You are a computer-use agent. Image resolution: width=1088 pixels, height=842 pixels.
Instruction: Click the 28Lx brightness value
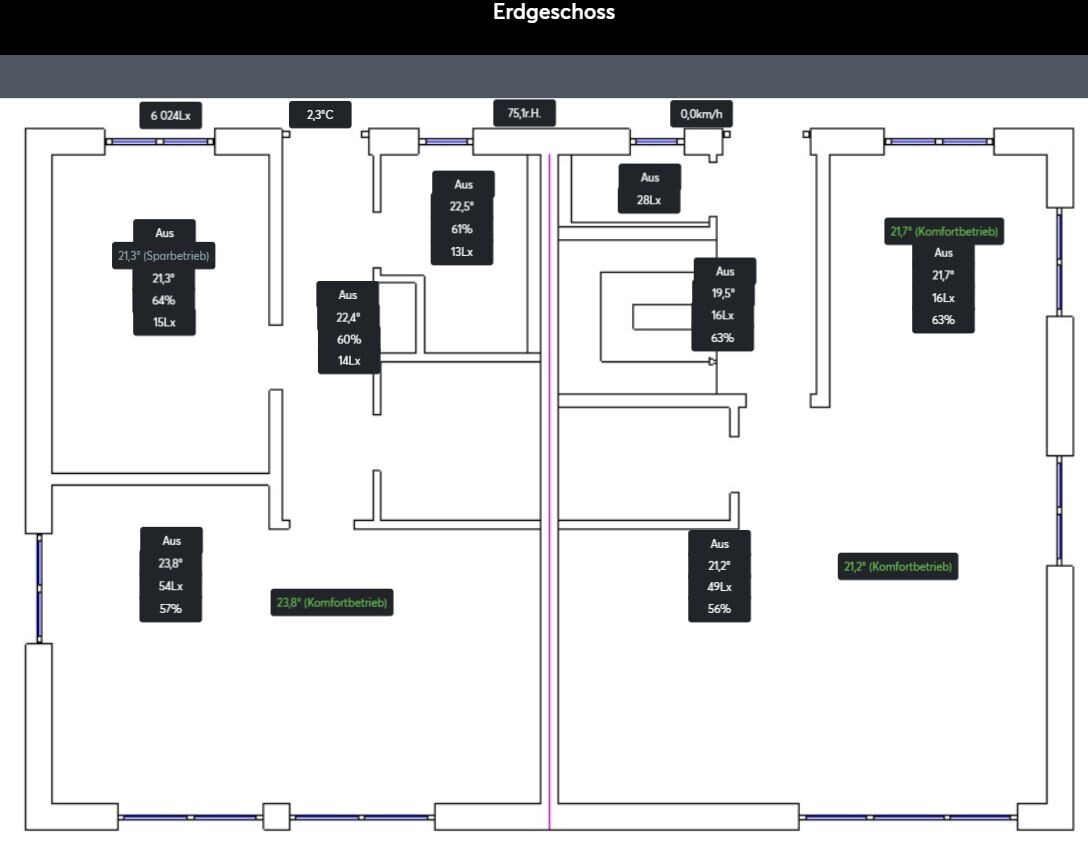(x=649, y=200)
